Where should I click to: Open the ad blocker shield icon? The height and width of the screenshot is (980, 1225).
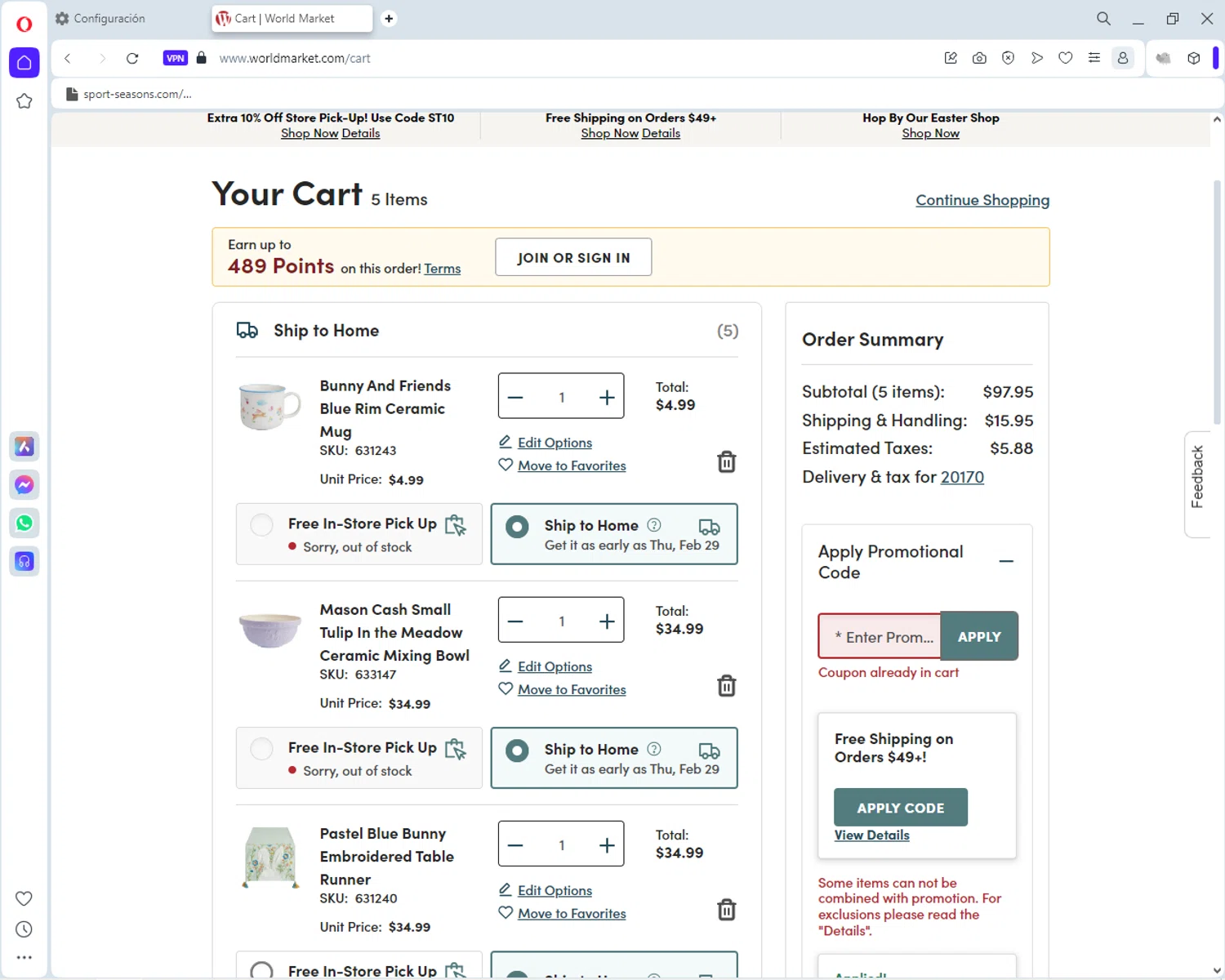[x=1008, y=58]
